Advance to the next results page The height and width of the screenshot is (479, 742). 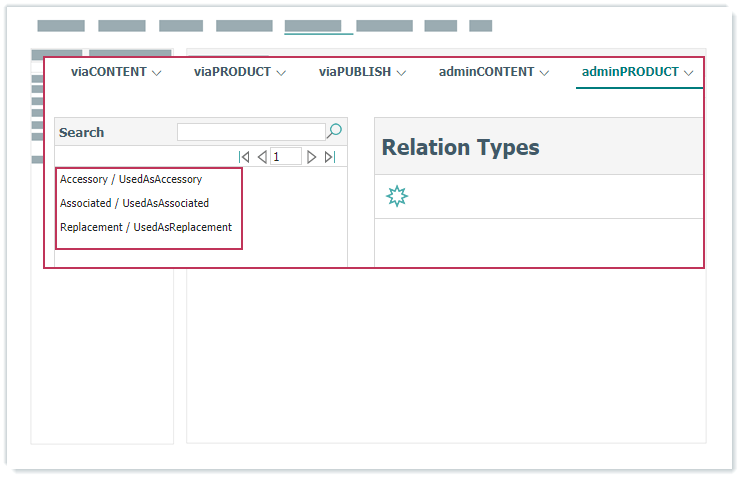coord(312,157)
